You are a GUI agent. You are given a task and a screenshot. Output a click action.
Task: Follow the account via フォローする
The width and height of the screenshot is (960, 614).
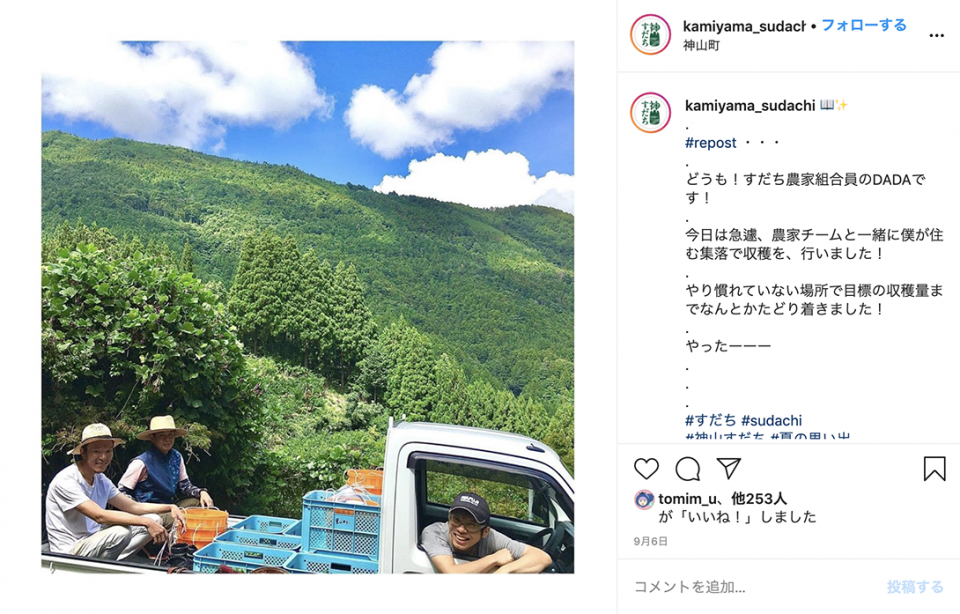[x=863, y=26]
